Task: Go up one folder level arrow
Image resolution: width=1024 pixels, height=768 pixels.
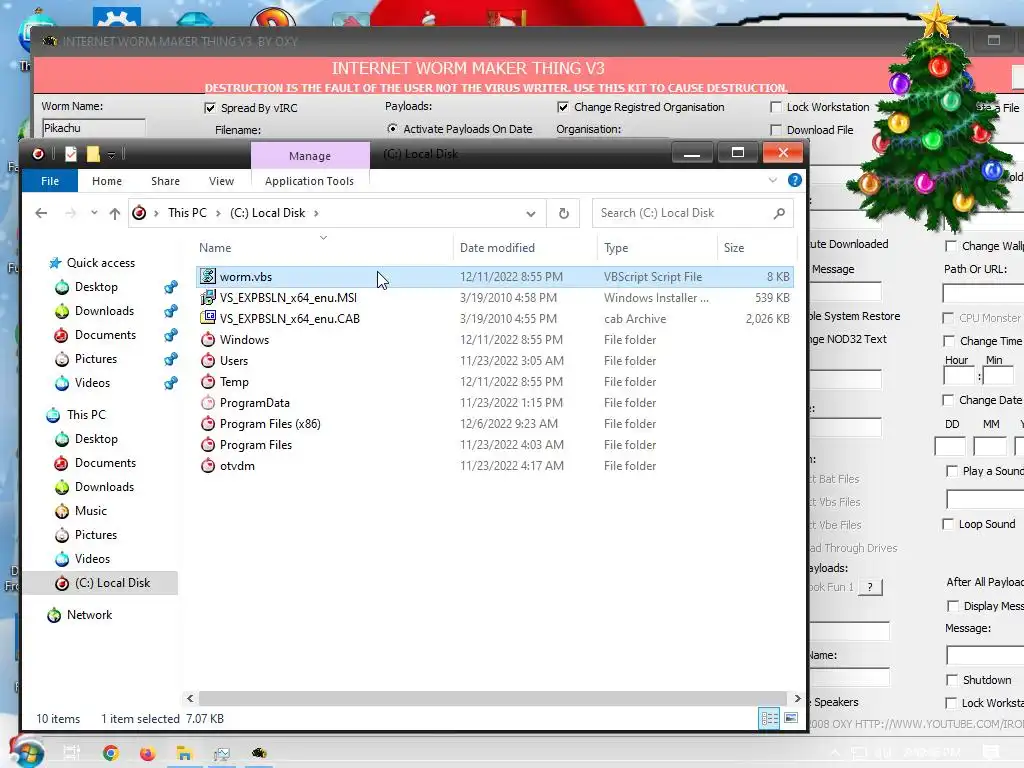Action: pyautogui.click(x=115, y=213)
